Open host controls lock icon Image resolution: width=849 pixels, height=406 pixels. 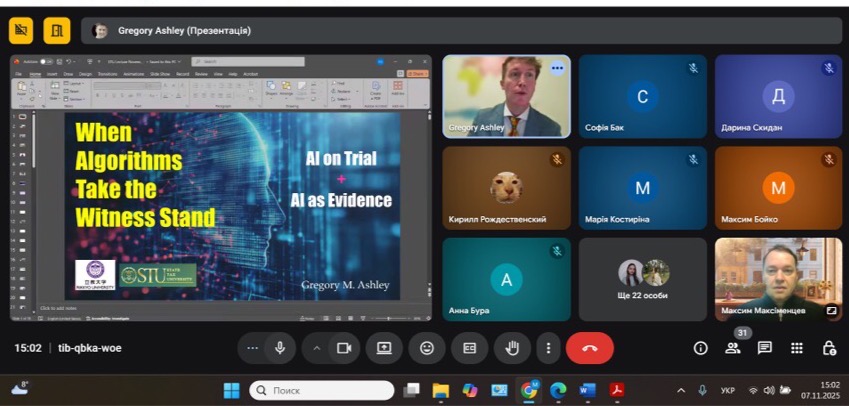(829, 348)
